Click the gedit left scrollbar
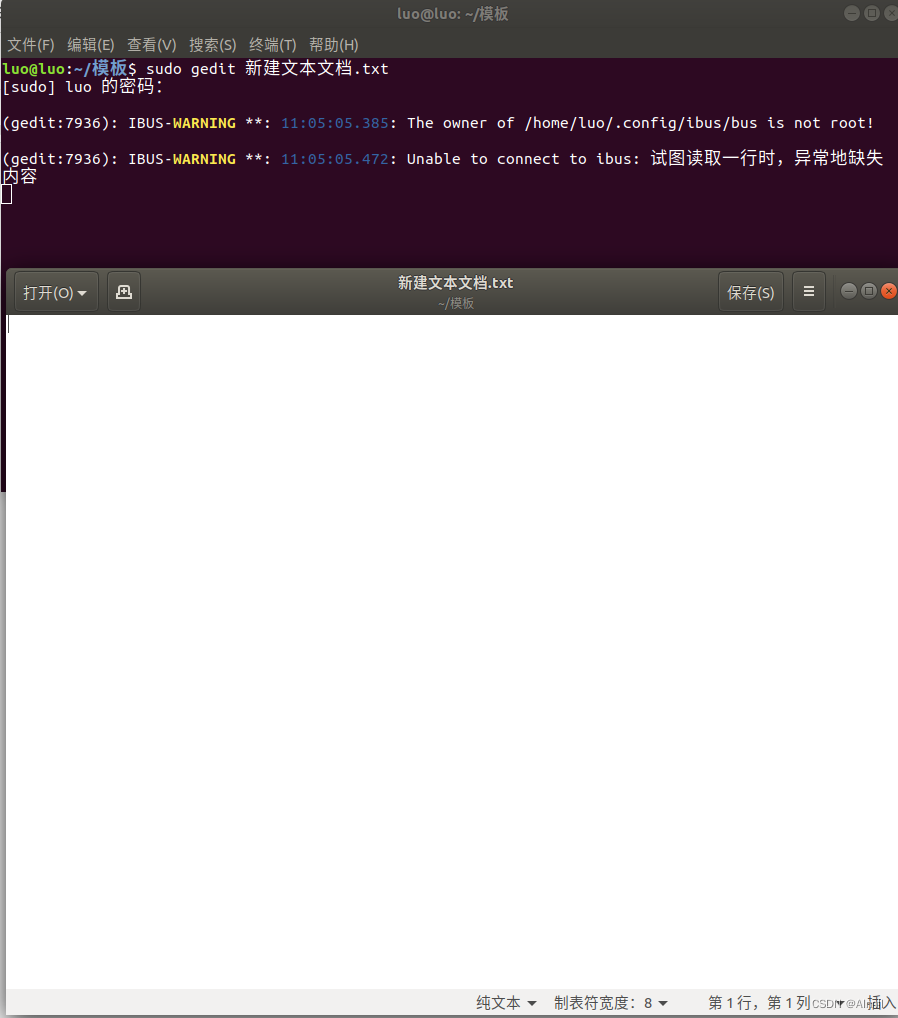The image size is (898, 1018). (4, 400)
